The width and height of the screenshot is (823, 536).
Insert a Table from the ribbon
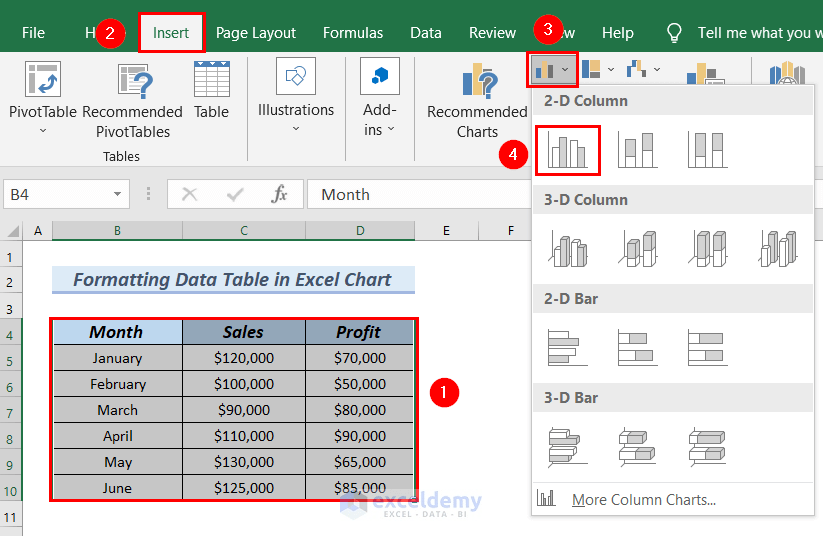212,89
